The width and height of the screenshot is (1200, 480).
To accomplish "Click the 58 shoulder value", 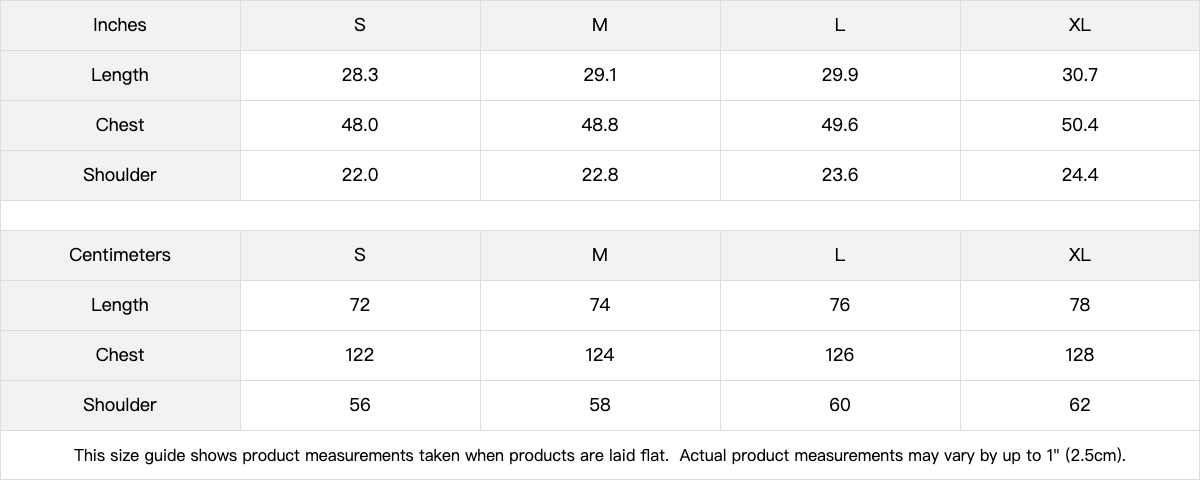I will [x=600, y=405].
